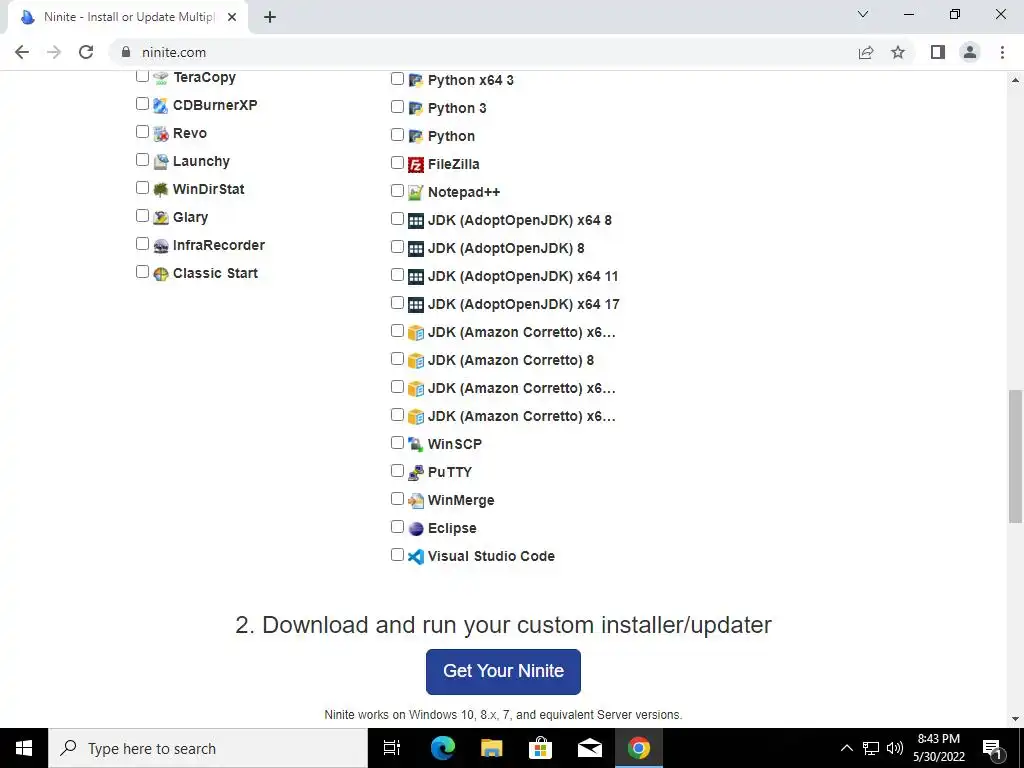Open the notification center
Image resolution: width=1024 pixels, height=768 pixels.
point(993,748)
